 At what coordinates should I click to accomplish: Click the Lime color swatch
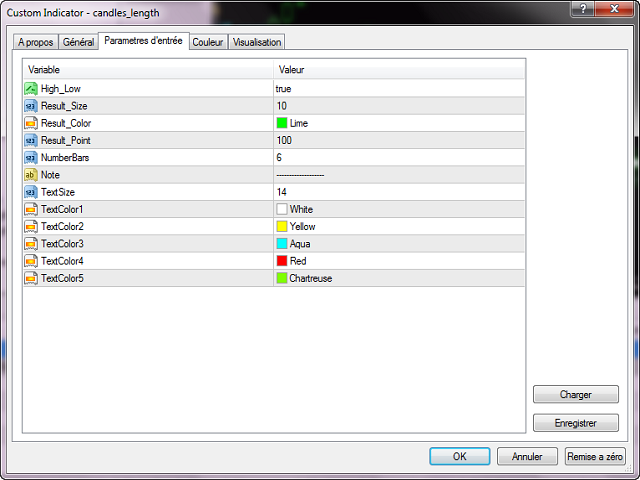click(282, 123)
